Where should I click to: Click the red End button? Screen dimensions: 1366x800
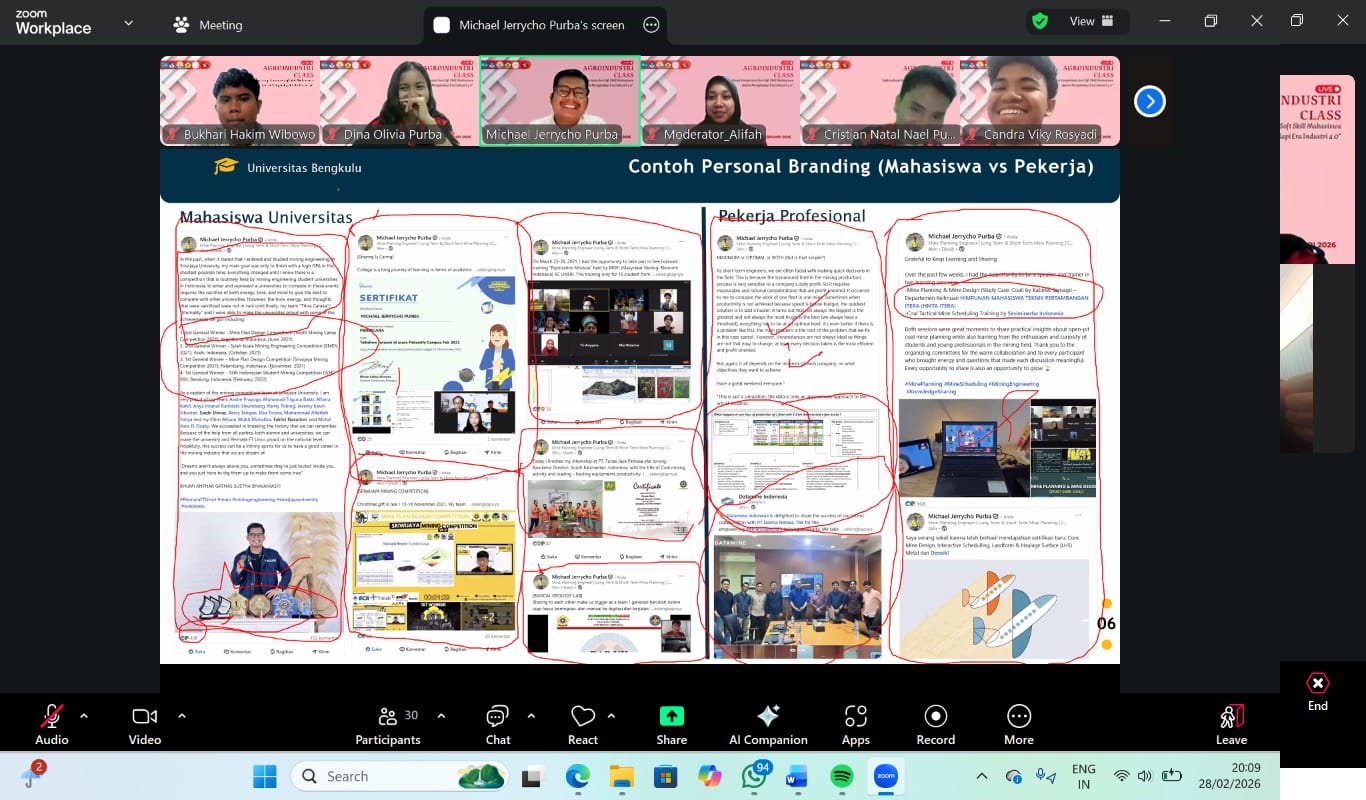point(1318,690)
